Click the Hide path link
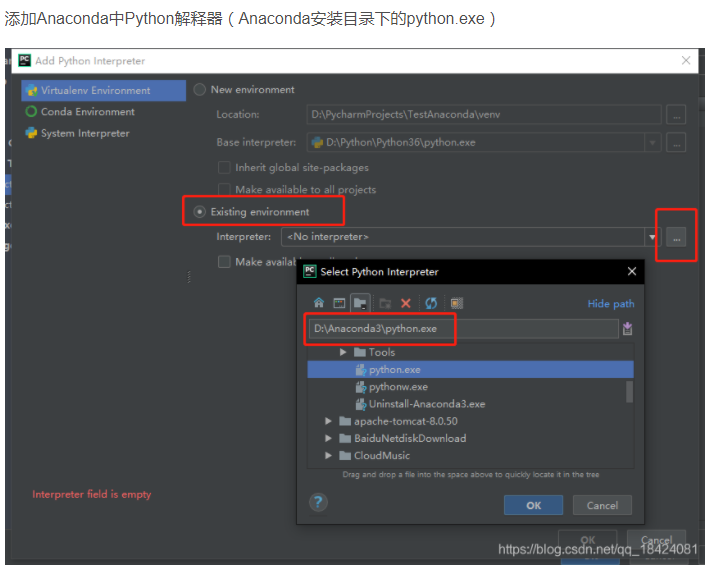The height and width of the screenshot is (571, 709). [x=611, y=304]
